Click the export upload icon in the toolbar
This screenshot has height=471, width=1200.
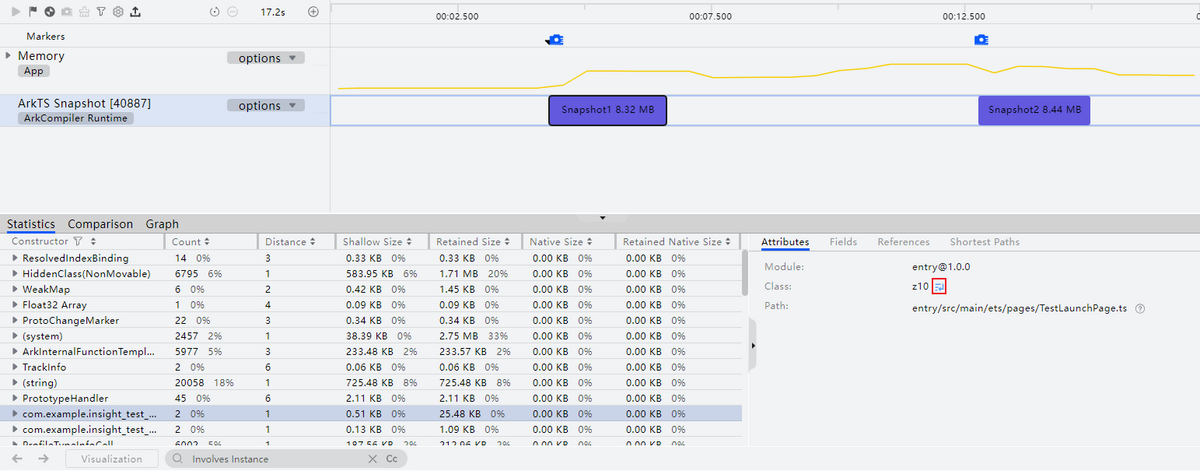[135, 12]
